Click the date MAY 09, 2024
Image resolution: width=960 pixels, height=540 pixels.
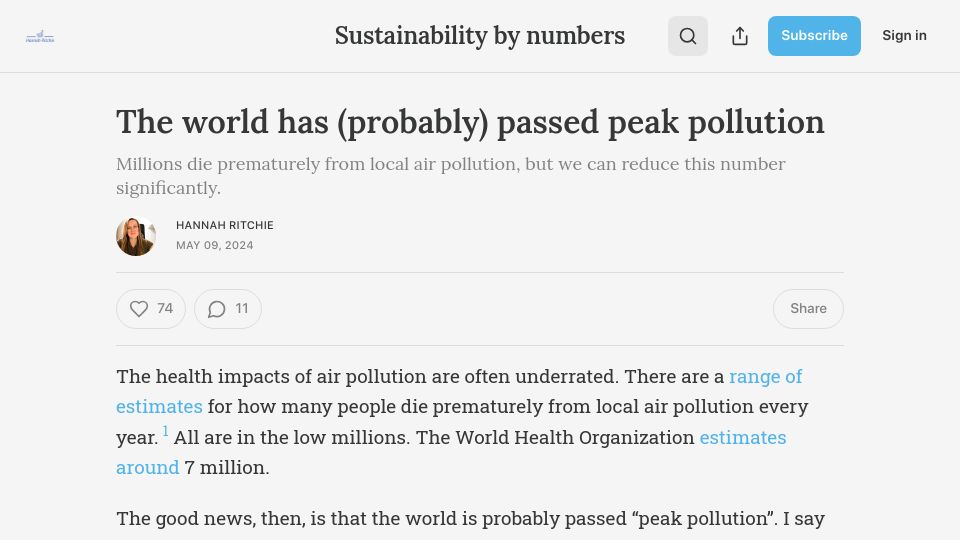[214, 245]
